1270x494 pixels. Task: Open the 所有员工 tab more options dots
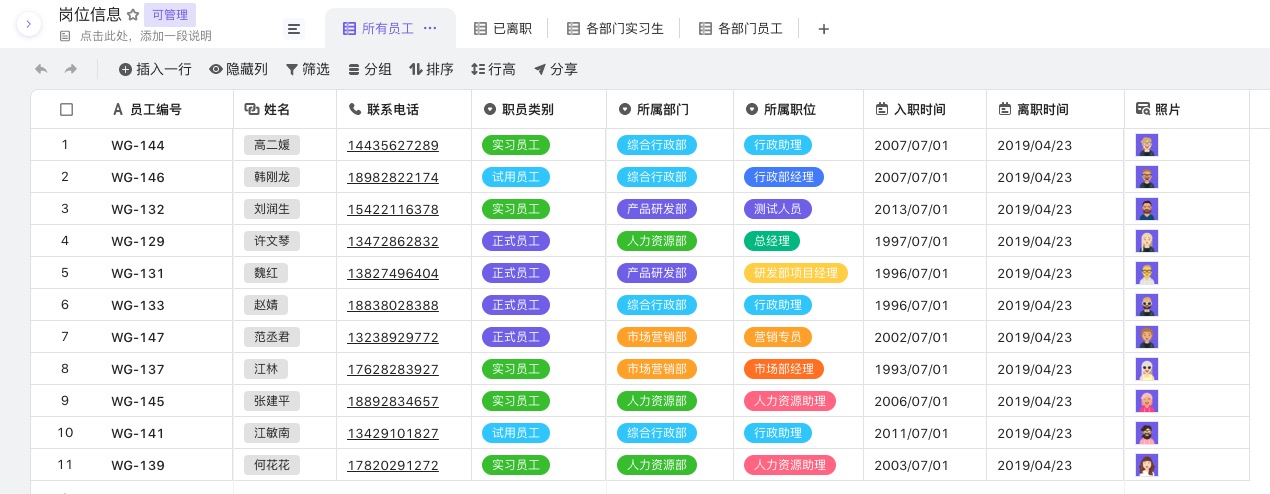point(430,29)
